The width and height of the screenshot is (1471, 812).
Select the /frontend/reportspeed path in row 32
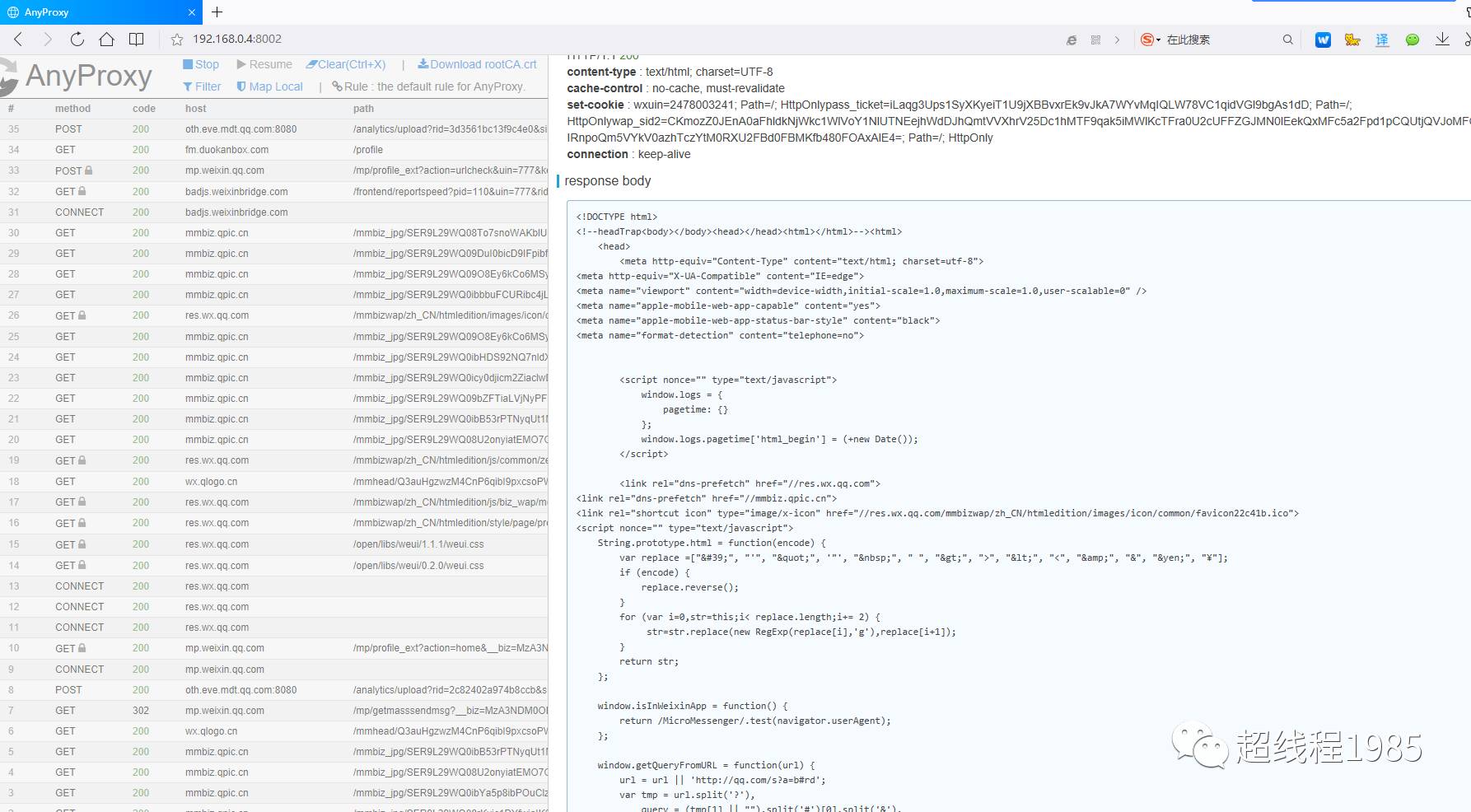(x=450, y=192)
